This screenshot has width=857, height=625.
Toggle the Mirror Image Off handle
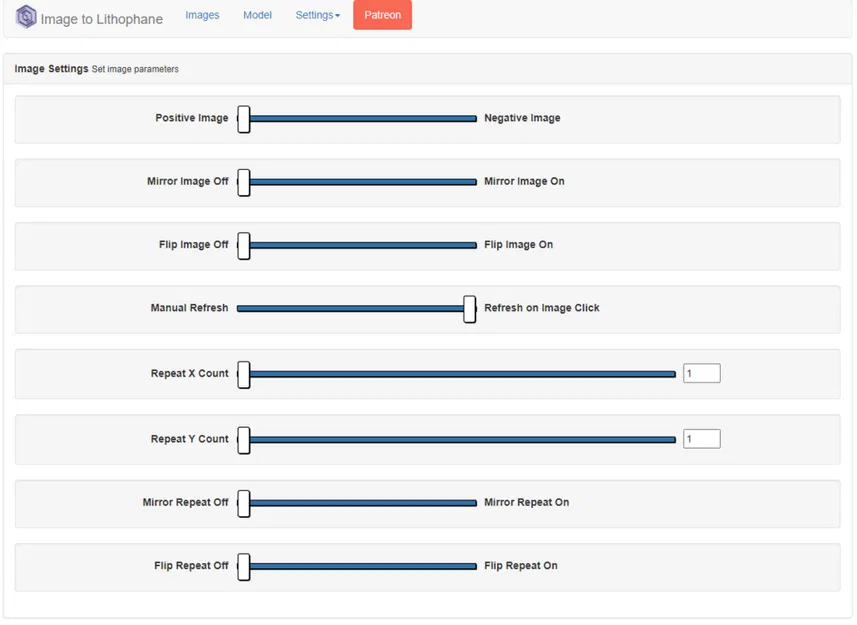244,182
